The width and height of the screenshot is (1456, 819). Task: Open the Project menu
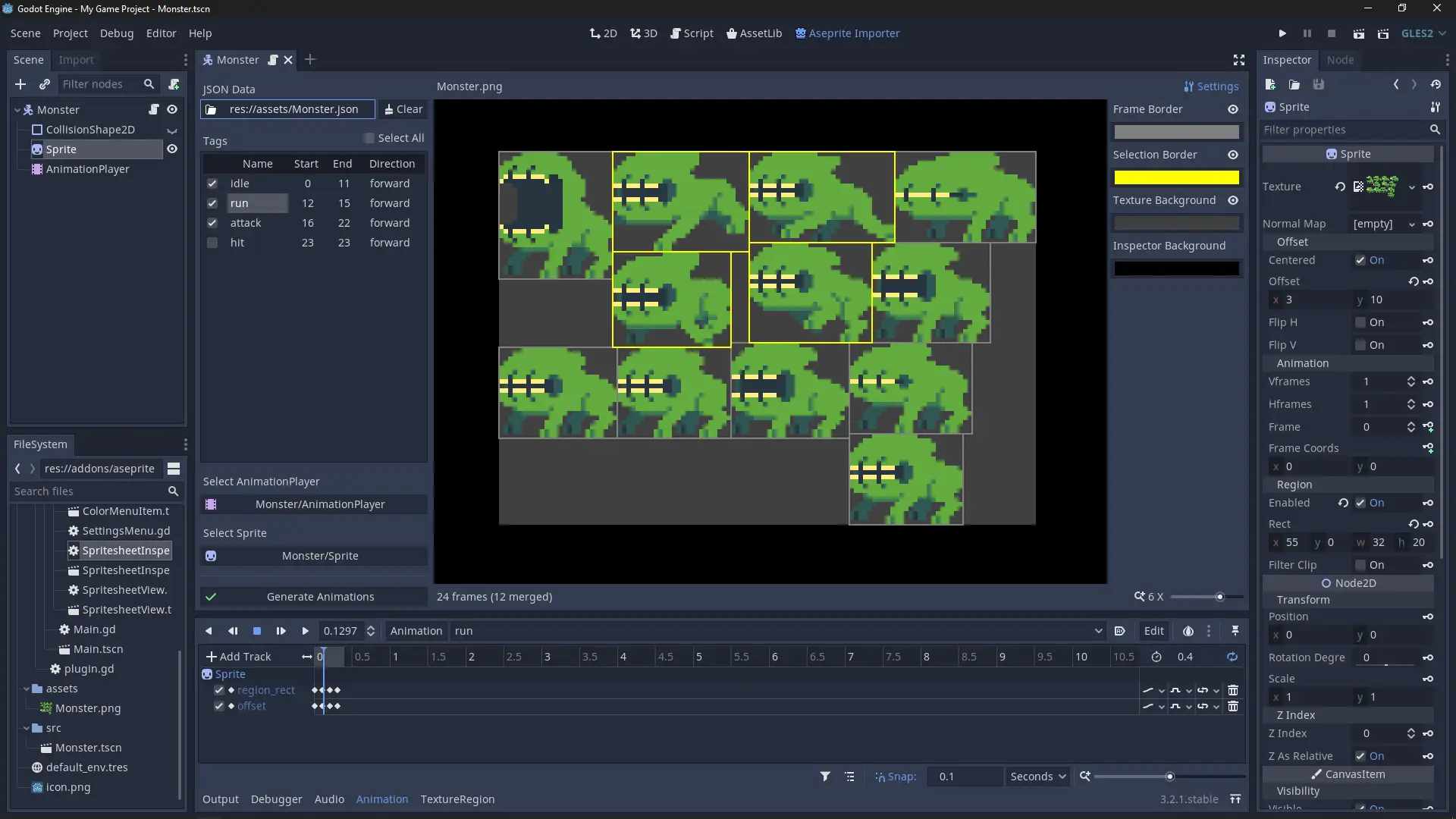pos(70,33)
